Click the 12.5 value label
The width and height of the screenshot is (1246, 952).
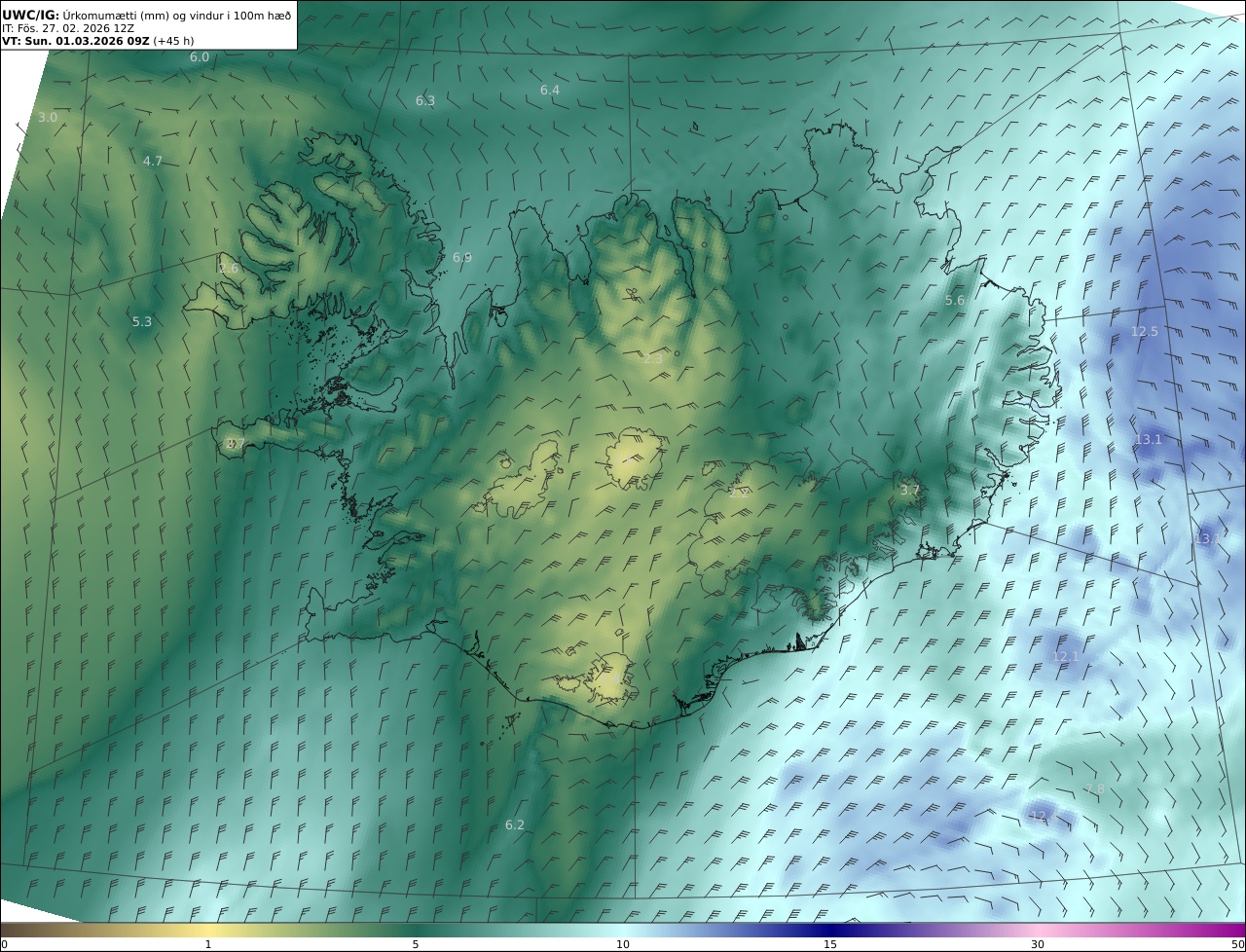pyautogui.click(x=1145, y=332)
